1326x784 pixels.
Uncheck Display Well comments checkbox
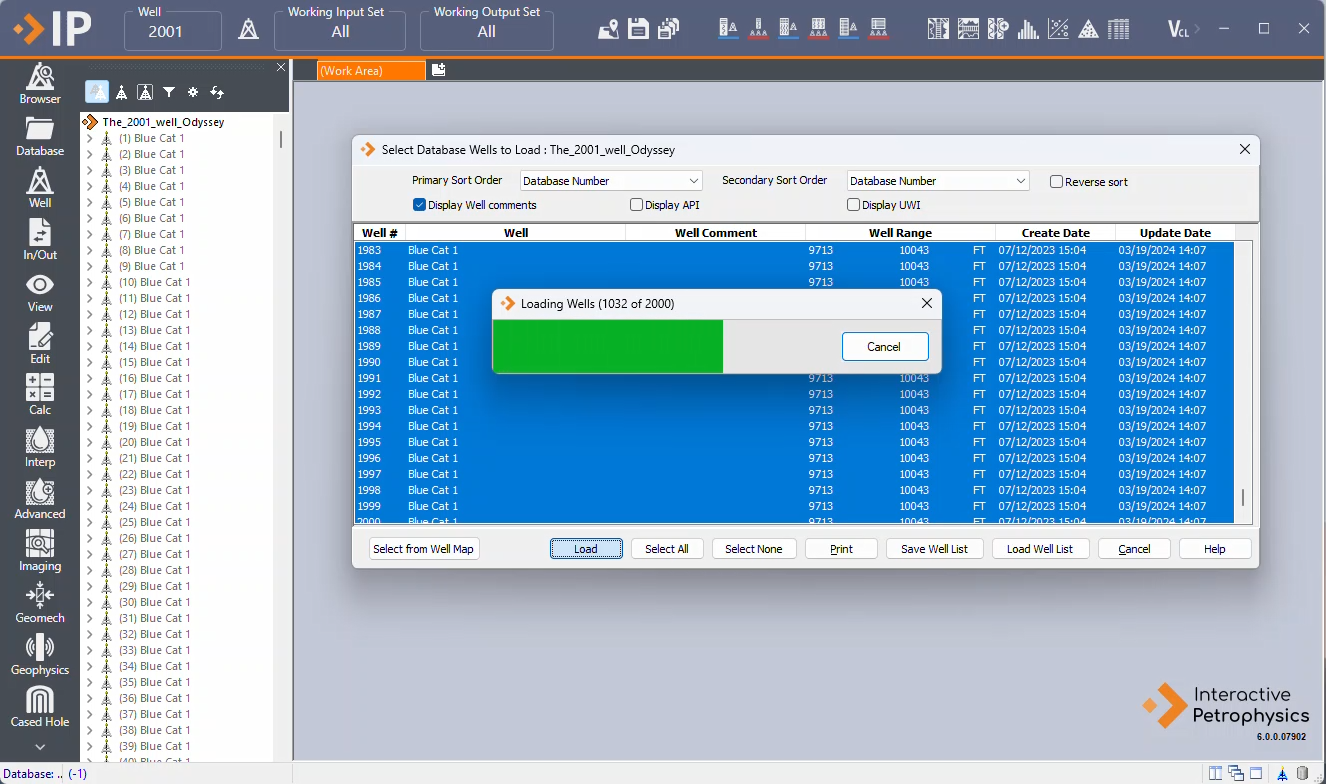[420, 205]
